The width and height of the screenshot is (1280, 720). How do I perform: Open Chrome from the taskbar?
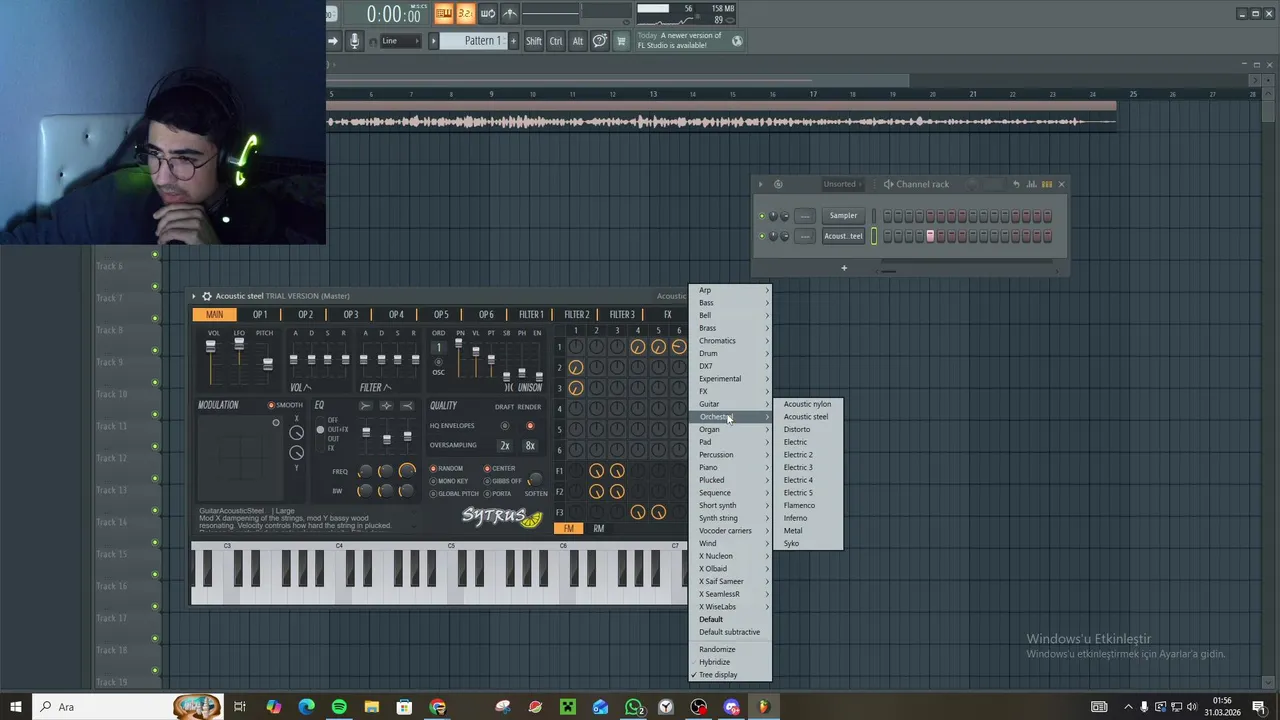(438, 707)
